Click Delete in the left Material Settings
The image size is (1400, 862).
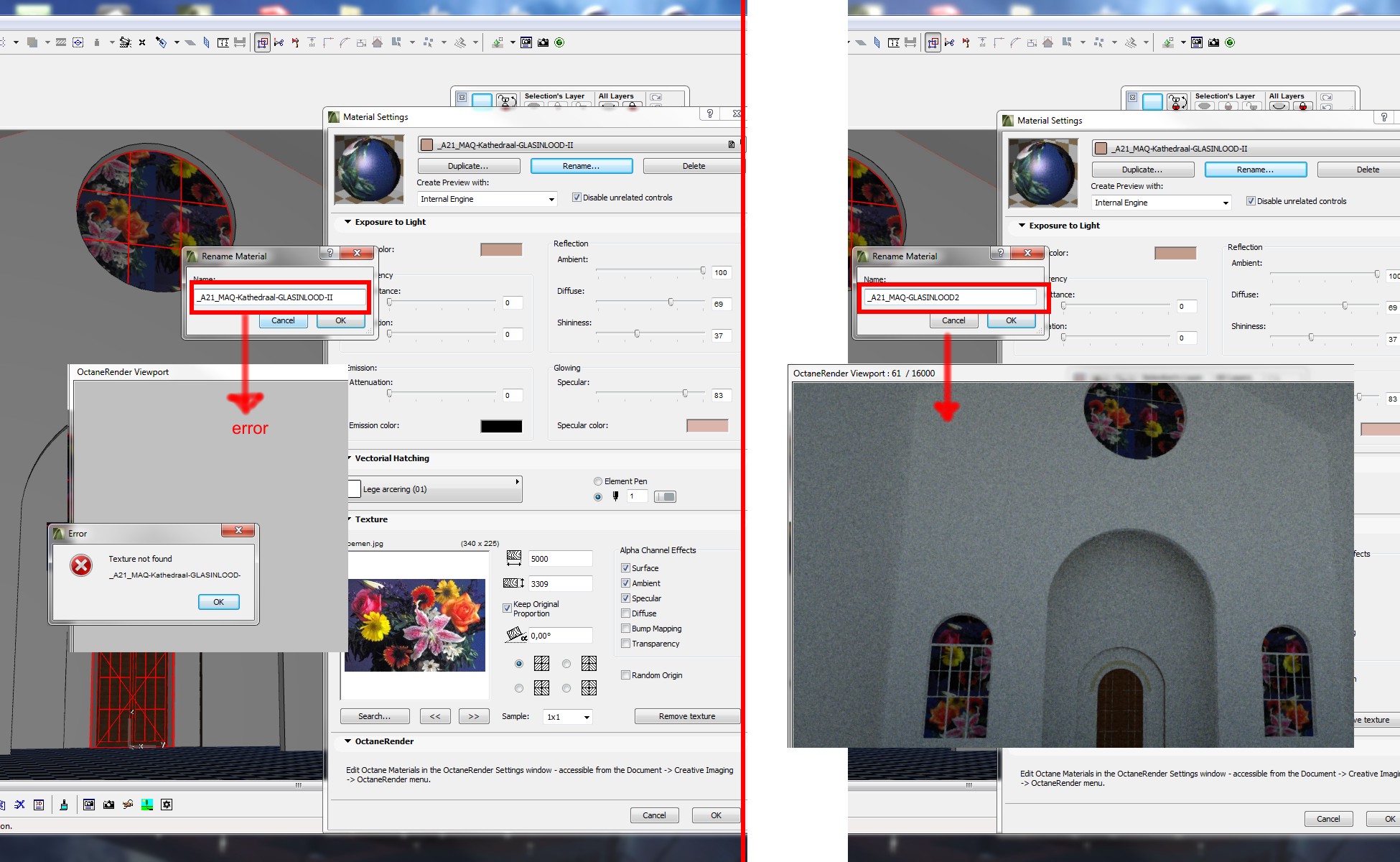[694, 166]
